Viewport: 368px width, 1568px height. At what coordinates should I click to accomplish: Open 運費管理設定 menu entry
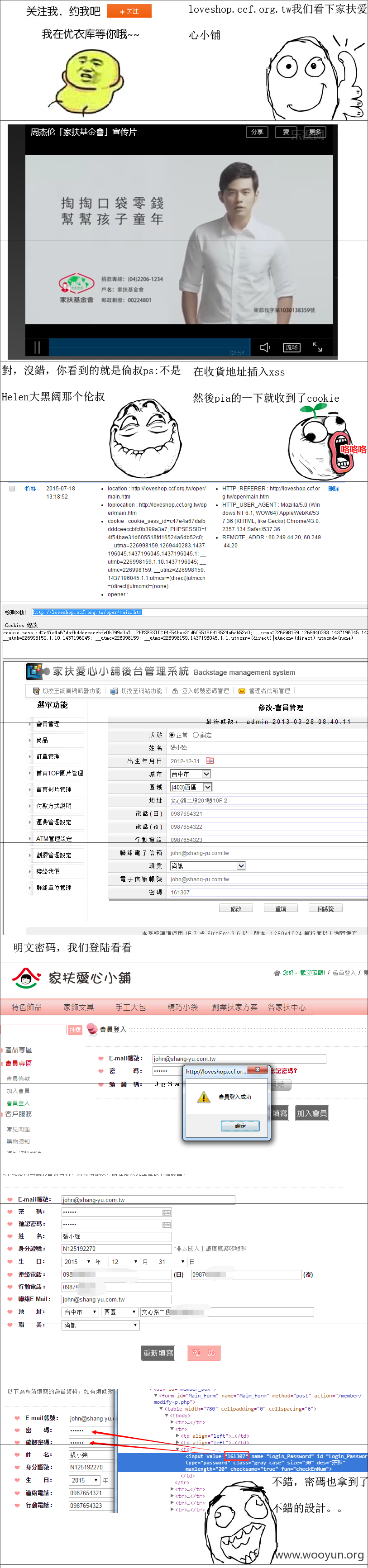[x=53, y=822]
